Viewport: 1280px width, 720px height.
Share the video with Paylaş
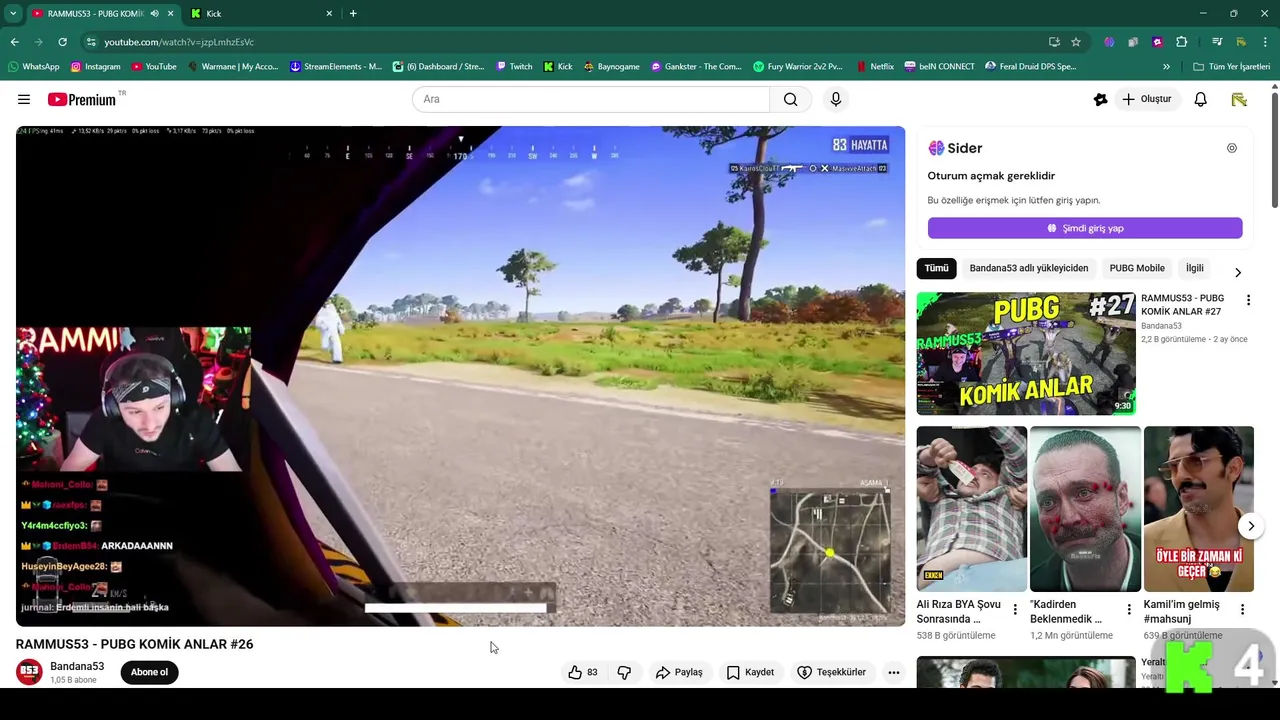[679, 672]
